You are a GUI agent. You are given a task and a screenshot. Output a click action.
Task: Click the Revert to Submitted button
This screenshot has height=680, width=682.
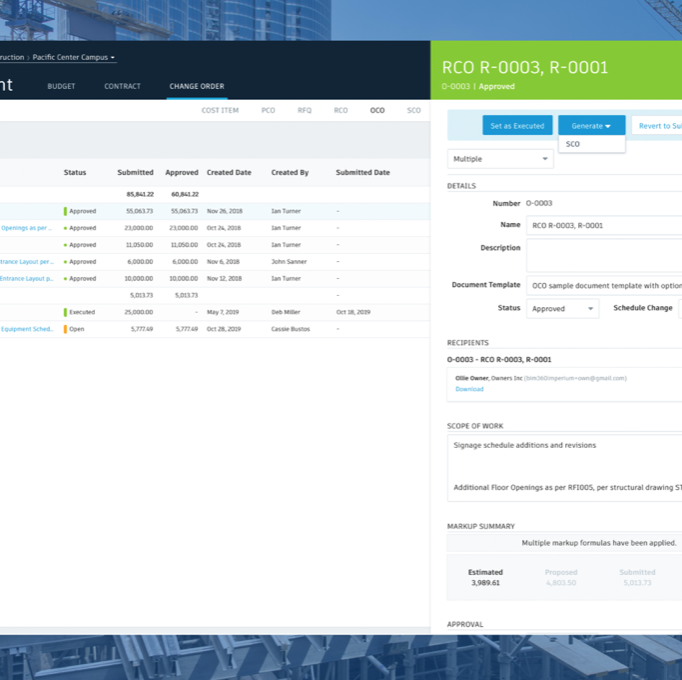[x=657, y=126]
